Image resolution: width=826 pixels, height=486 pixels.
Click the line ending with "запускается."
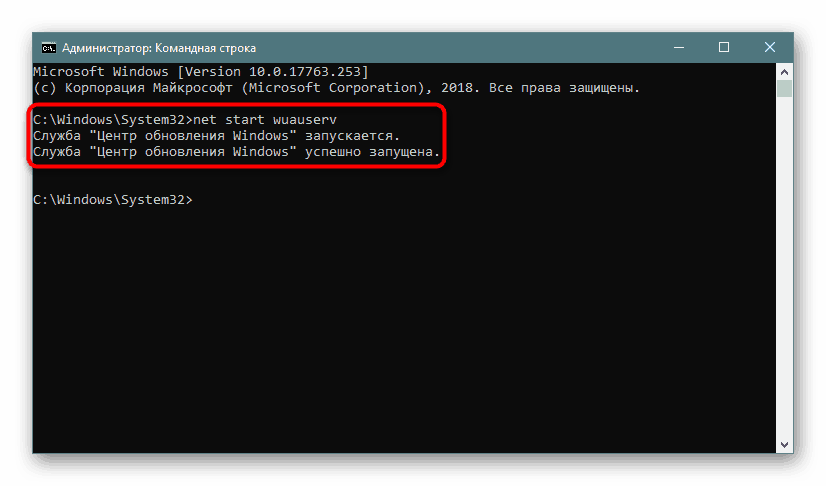coord(215,136)
